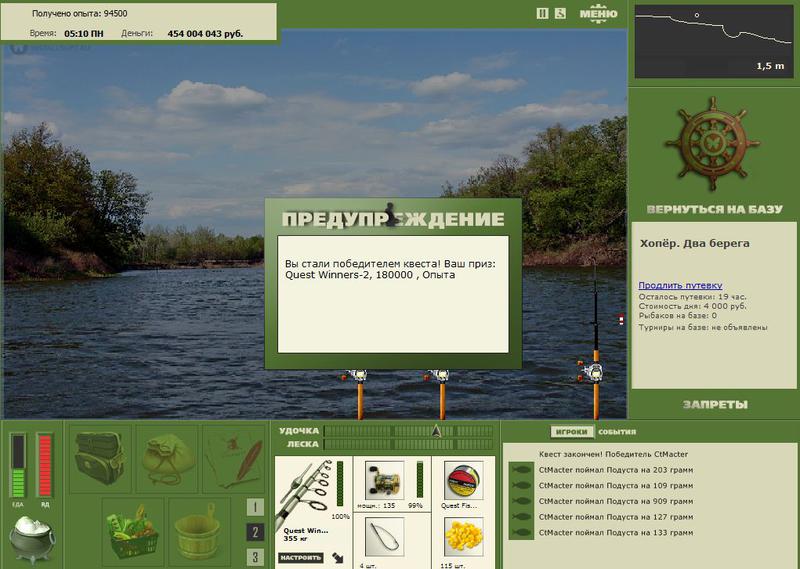Click fish icon beside Подуста на 109 грамм
Viewport: 800px width, 569px height.
(521, 486)
